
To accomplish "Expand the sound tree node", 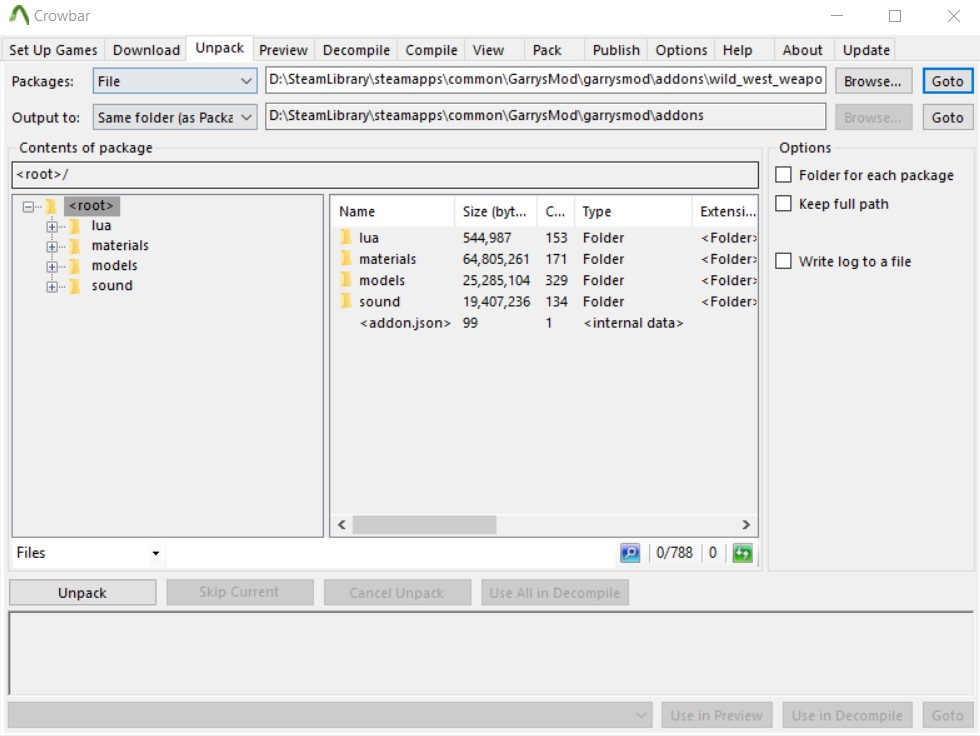I will click(x=52, y=286).
